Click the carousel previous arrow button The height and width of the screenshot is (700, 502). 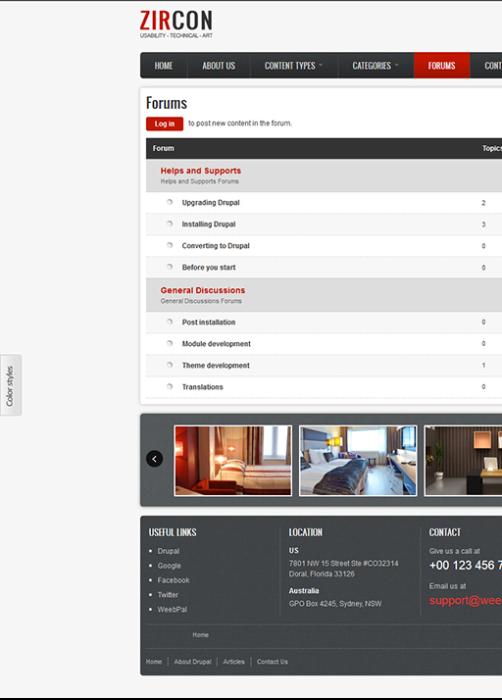(x=155, y=459)
